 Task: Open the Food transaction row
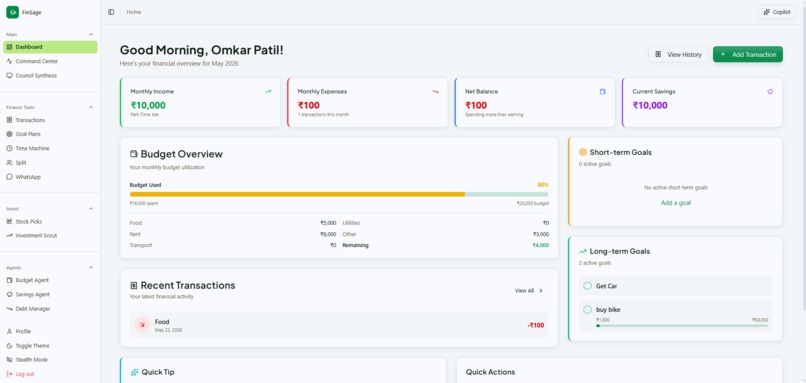339,325
